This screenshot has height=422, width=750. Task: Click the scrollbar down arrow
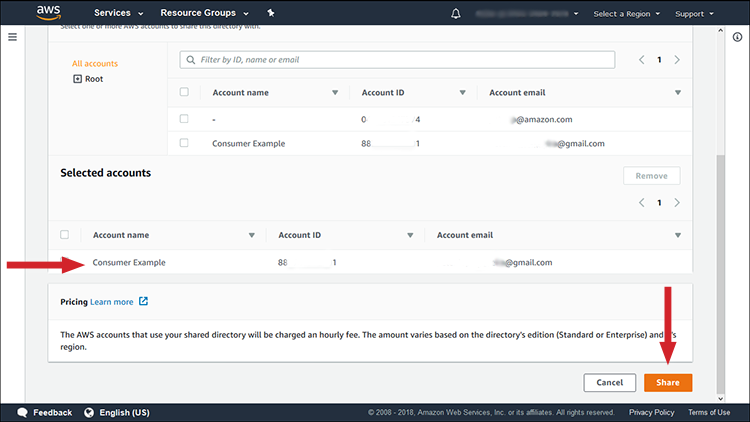click(720, 398)
